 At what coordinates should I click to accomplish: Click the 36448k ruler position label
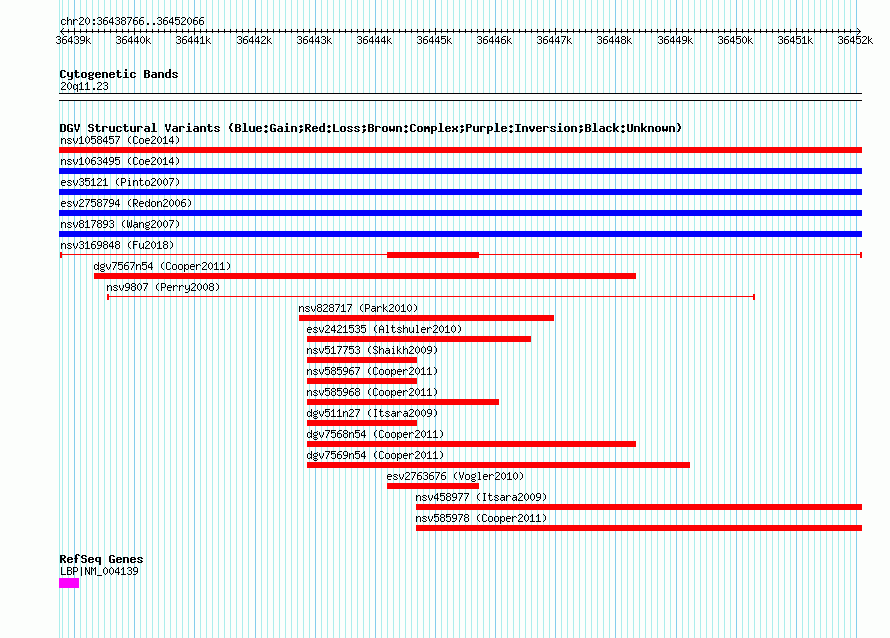coord(614,40)
